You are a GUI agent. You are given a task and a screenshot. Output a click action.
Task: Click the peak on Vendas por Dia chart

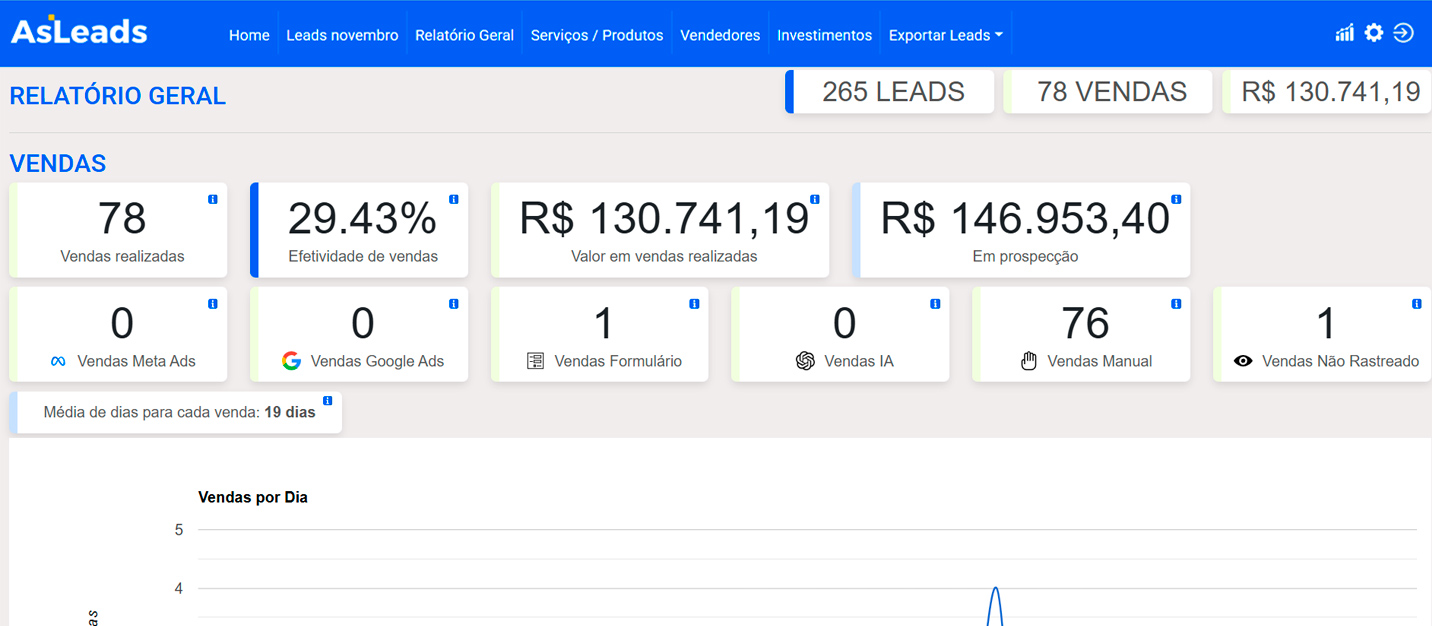coord(995,589)
